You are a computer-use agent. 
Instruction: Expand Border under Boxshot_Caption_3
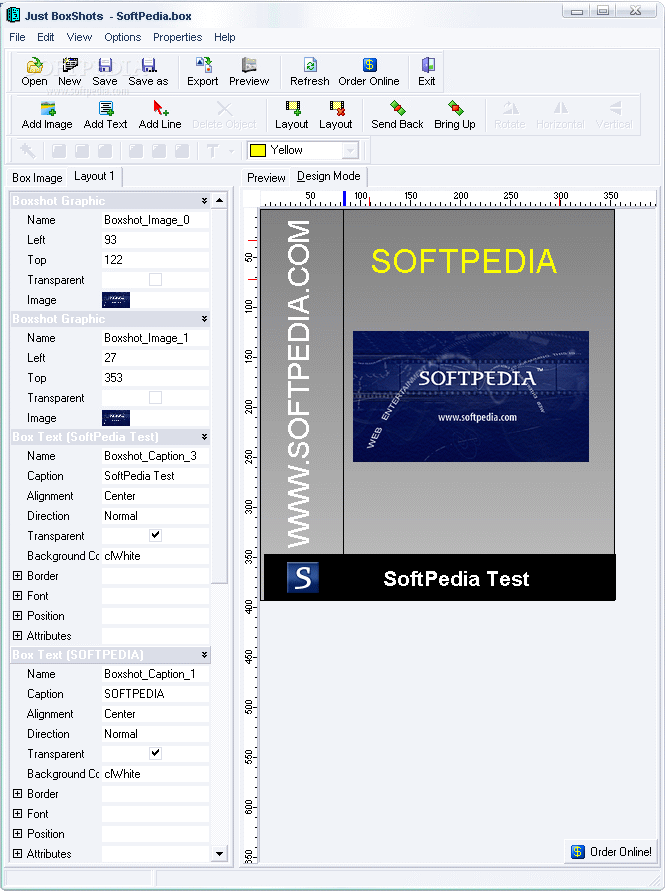pyautogui.click(x=18, y=576)
